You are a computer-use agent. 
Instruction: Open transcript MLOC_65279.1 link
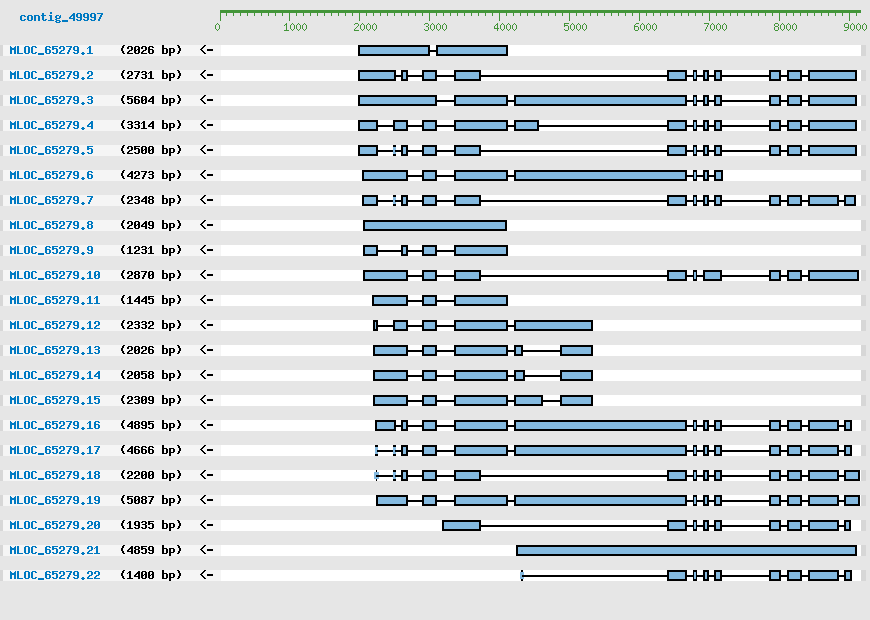click(51, 50)
